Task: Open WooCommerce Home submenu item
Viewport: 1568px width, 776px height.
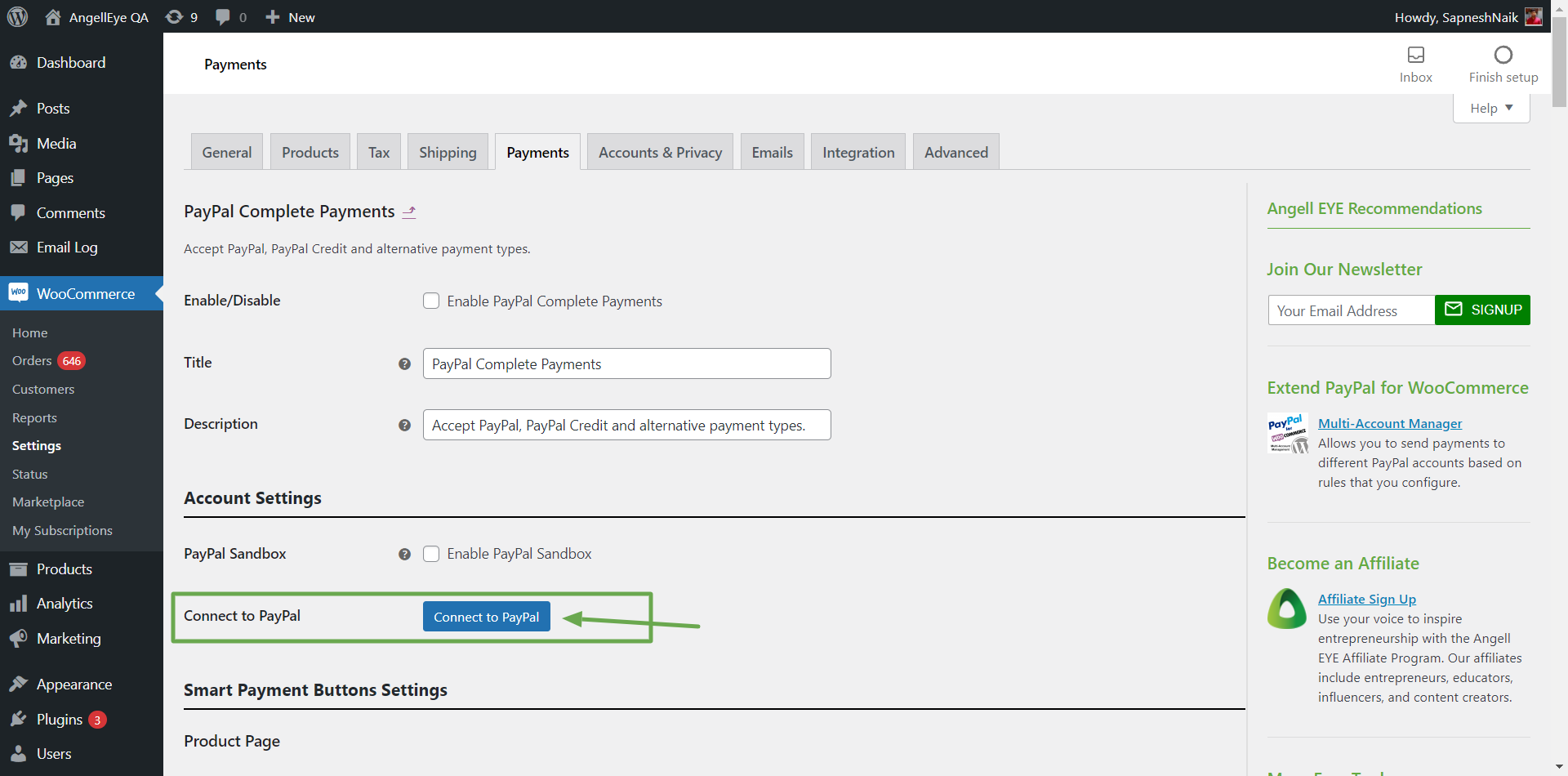Action: [30, 332]
